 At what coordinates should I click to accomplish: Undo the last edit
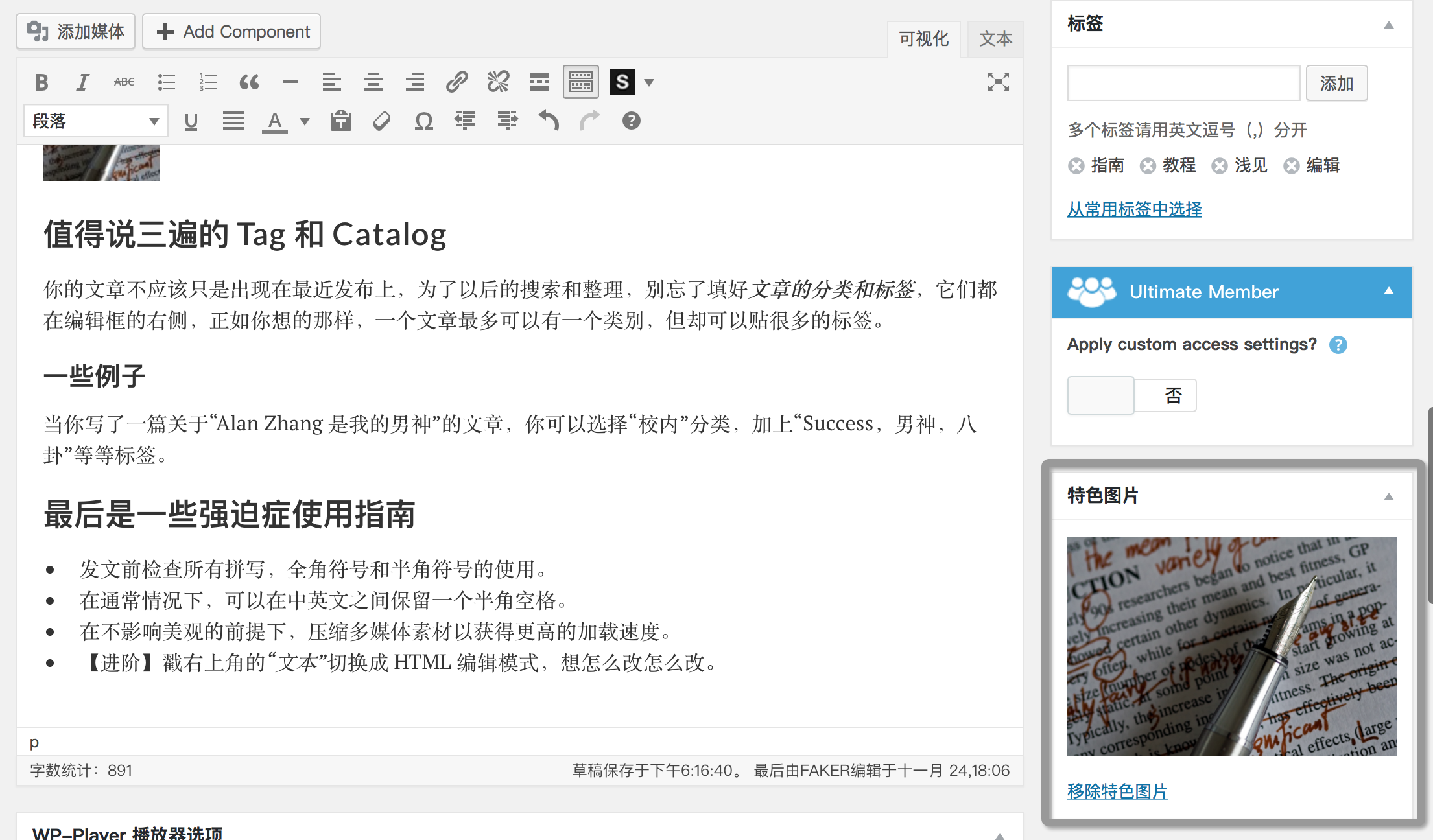tap(549, 121)
